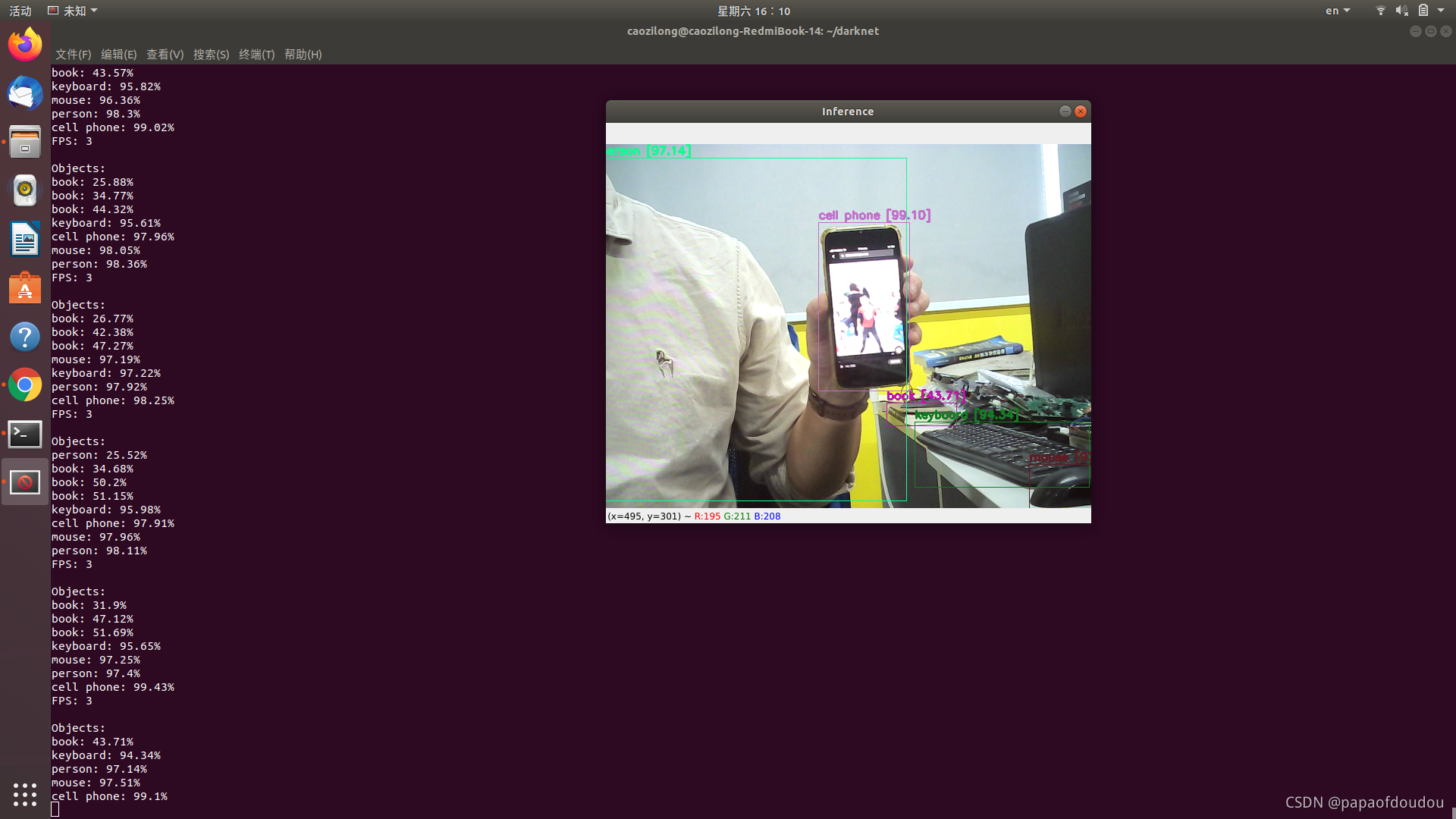Click the cell phone detection label
1456x819 pixels.
point(874,215)
